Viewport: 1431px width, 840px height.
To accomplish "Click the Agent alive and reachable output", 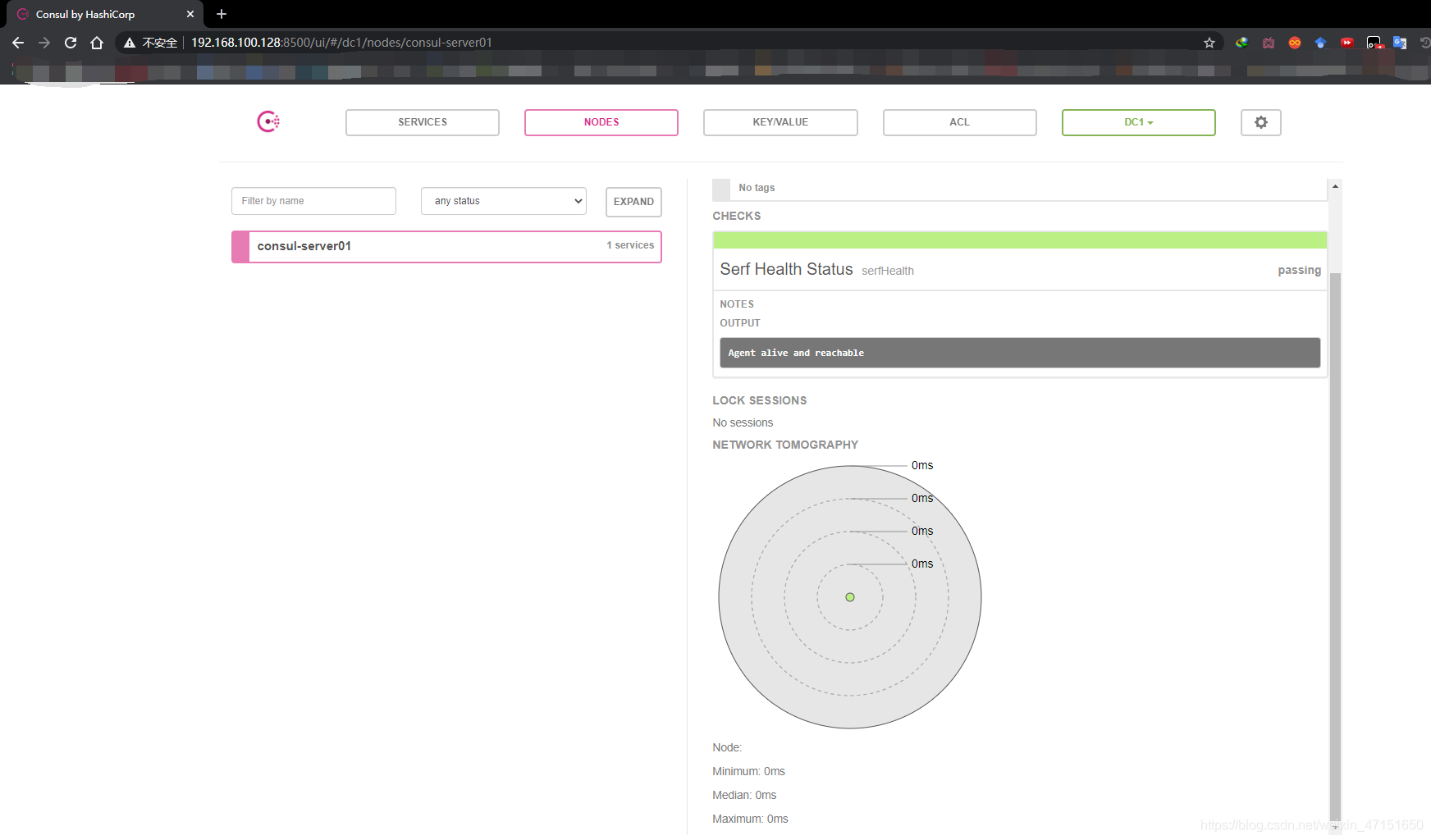I will [x=1020, y=353].
